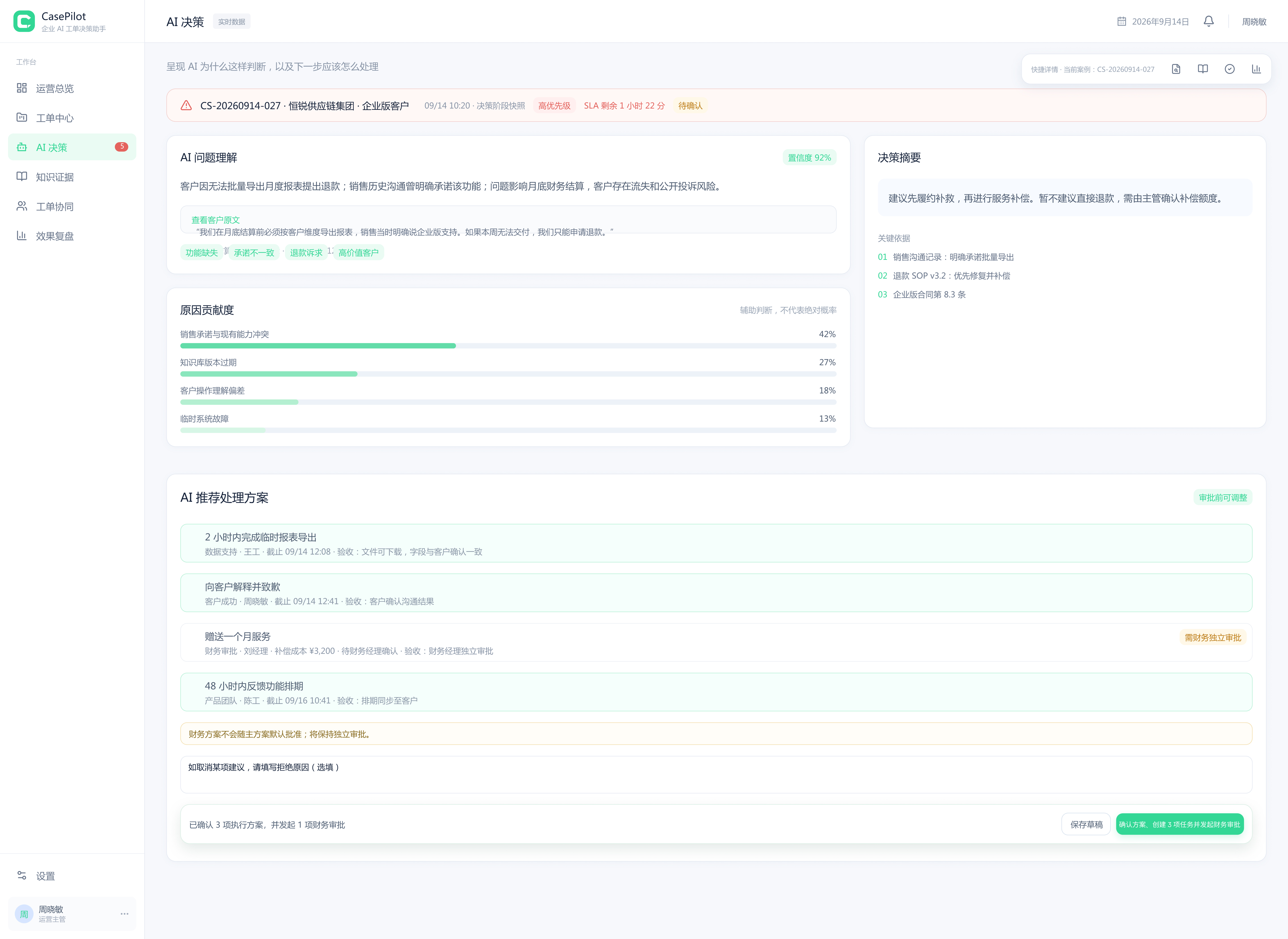Click evidence 02 退款 SOP v3.2：优先修复并补偿
The width and height of the screenshot is (1288, 939).
click(944, 276)
